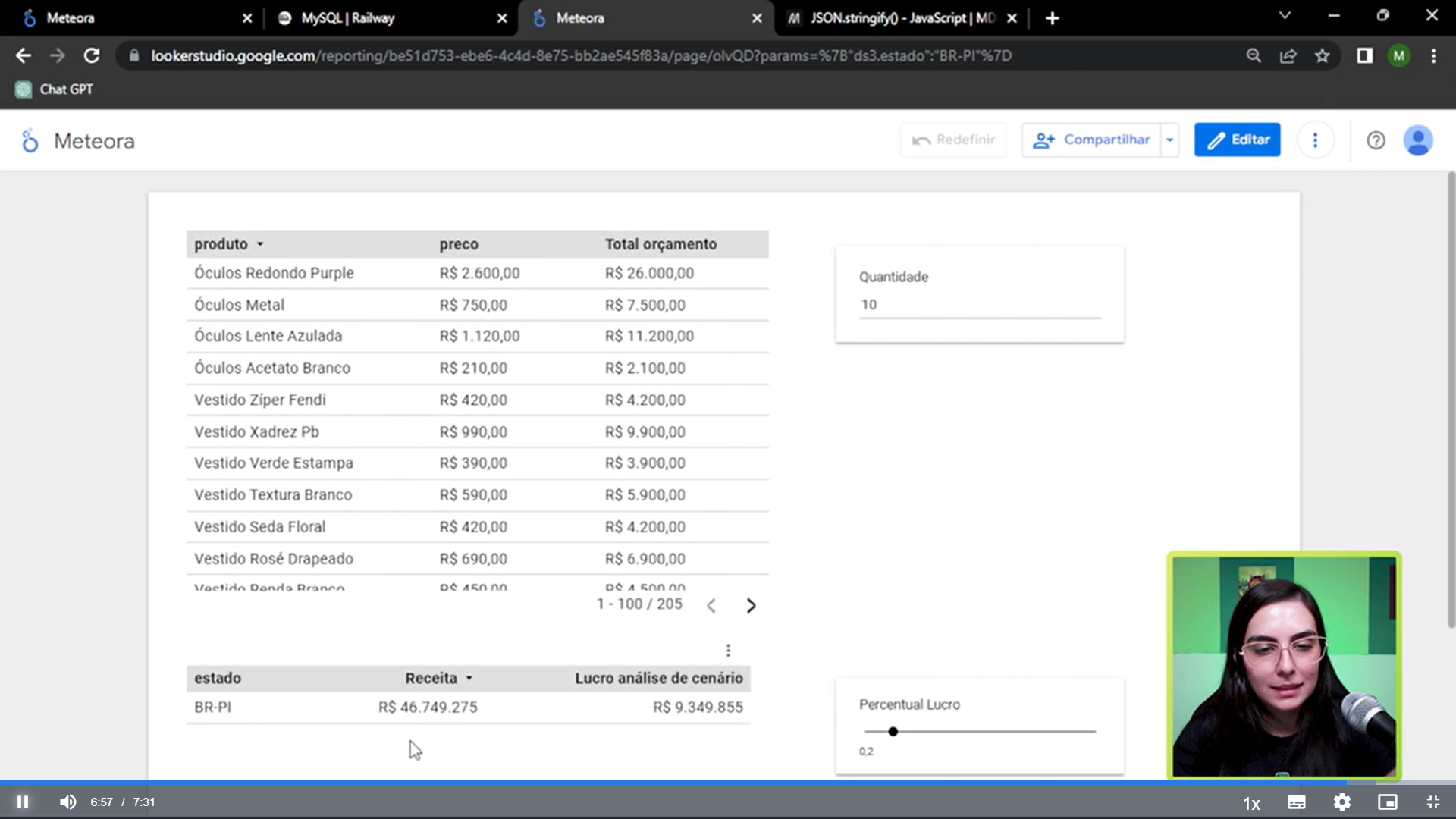Go to previous table page arrow

tap(711, 605)
